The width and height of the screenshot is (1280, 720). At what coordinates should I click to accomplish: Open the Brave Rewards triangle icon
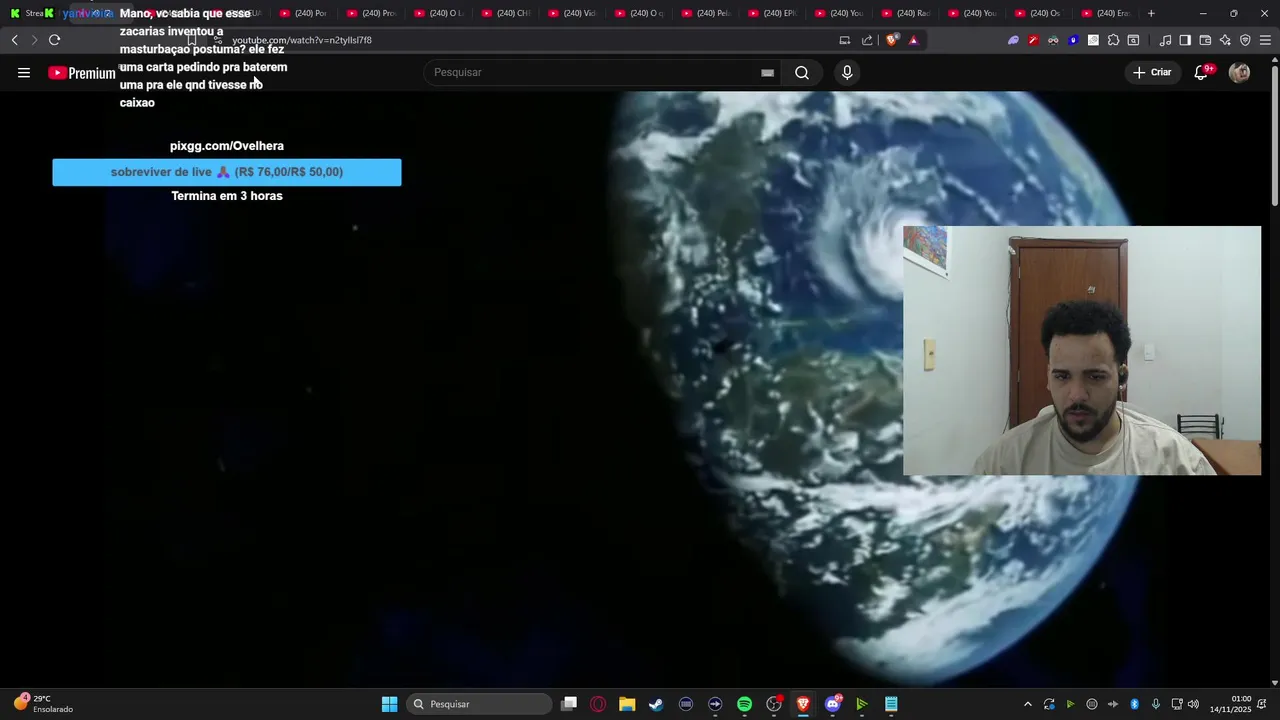coord(913,40)
